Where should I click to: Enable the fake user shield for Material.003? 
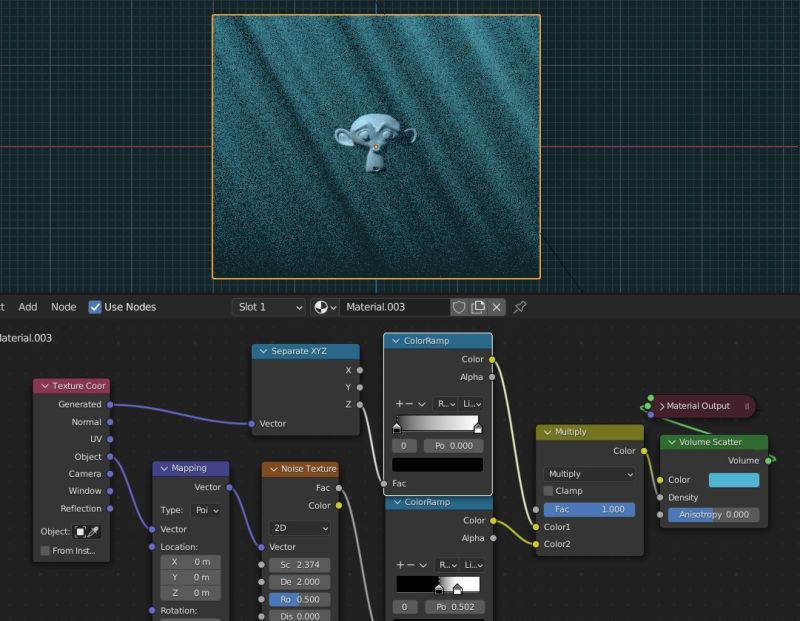pos(459,307)
